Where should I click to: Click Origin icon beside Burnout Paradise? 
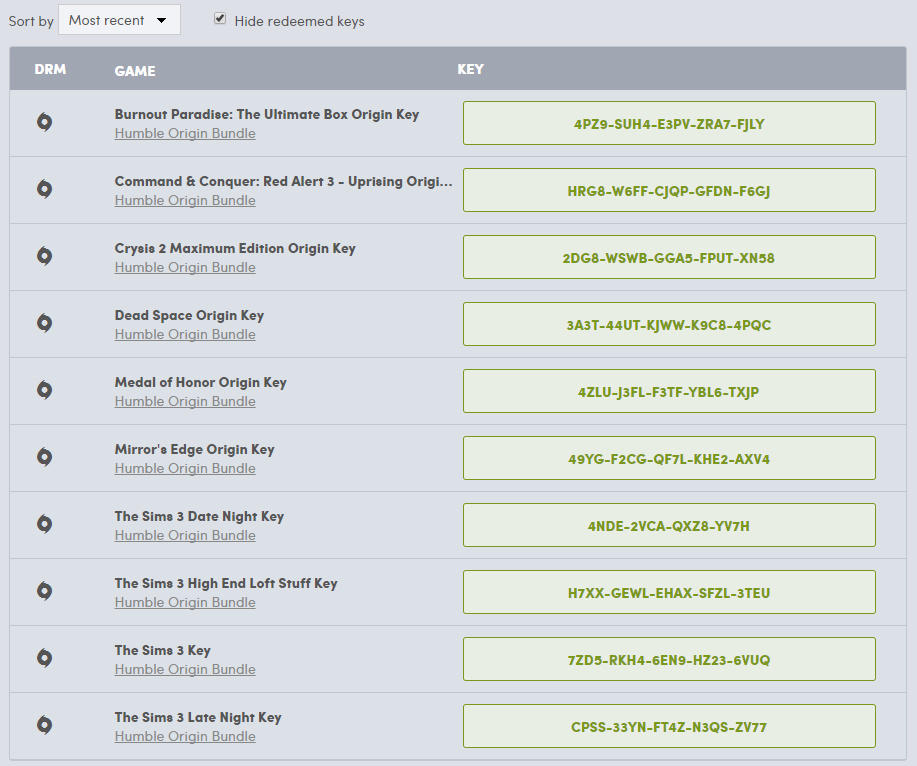point(44,122)
